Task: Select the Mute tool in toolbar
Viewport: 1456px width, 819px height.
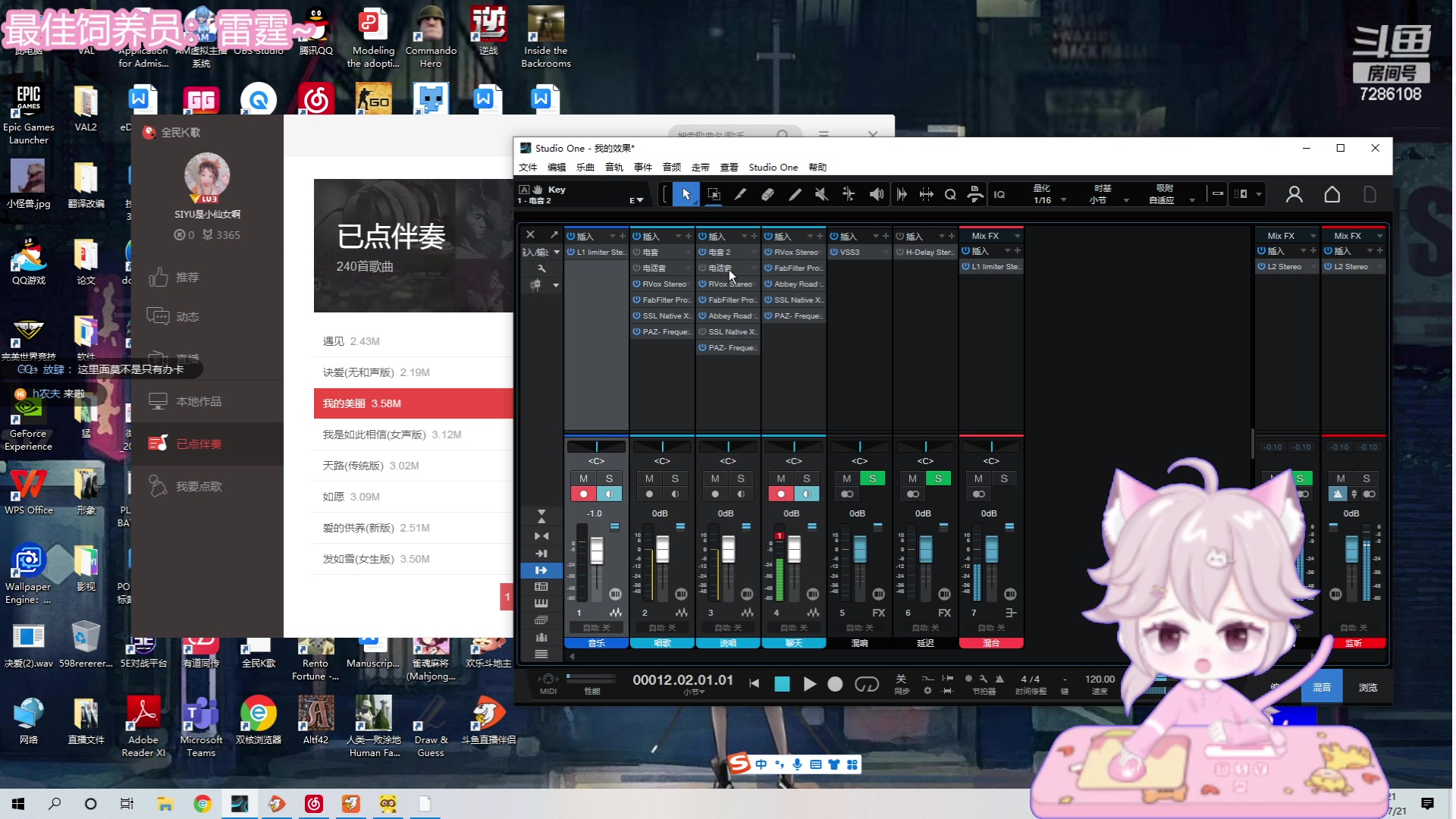Action: click(x=821, y=195)
